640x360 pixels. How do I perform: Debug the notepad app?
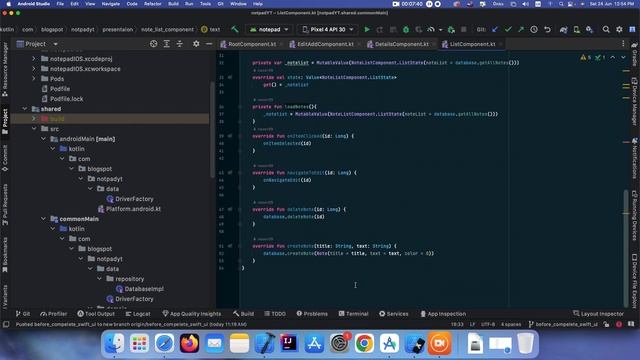point(406,29)
